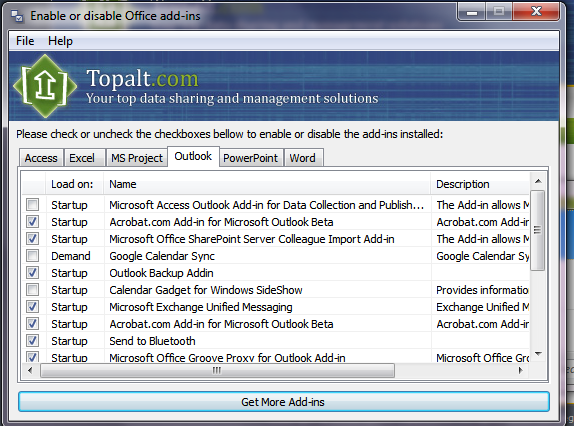Open the File menu
Viewport: 574px width, 426px height.
tap(25, 41)
